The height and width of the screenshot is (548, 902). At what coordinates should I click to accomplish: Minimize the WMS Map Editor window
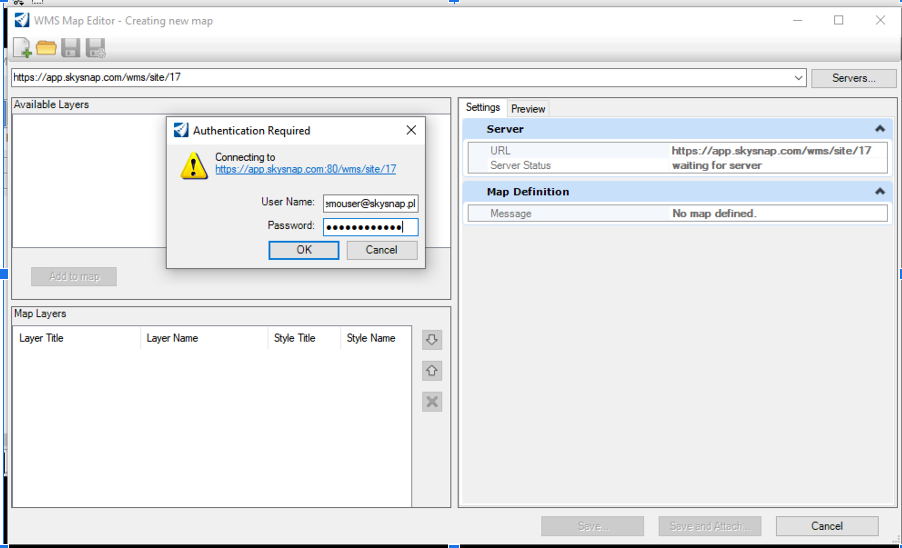point(797,20)
